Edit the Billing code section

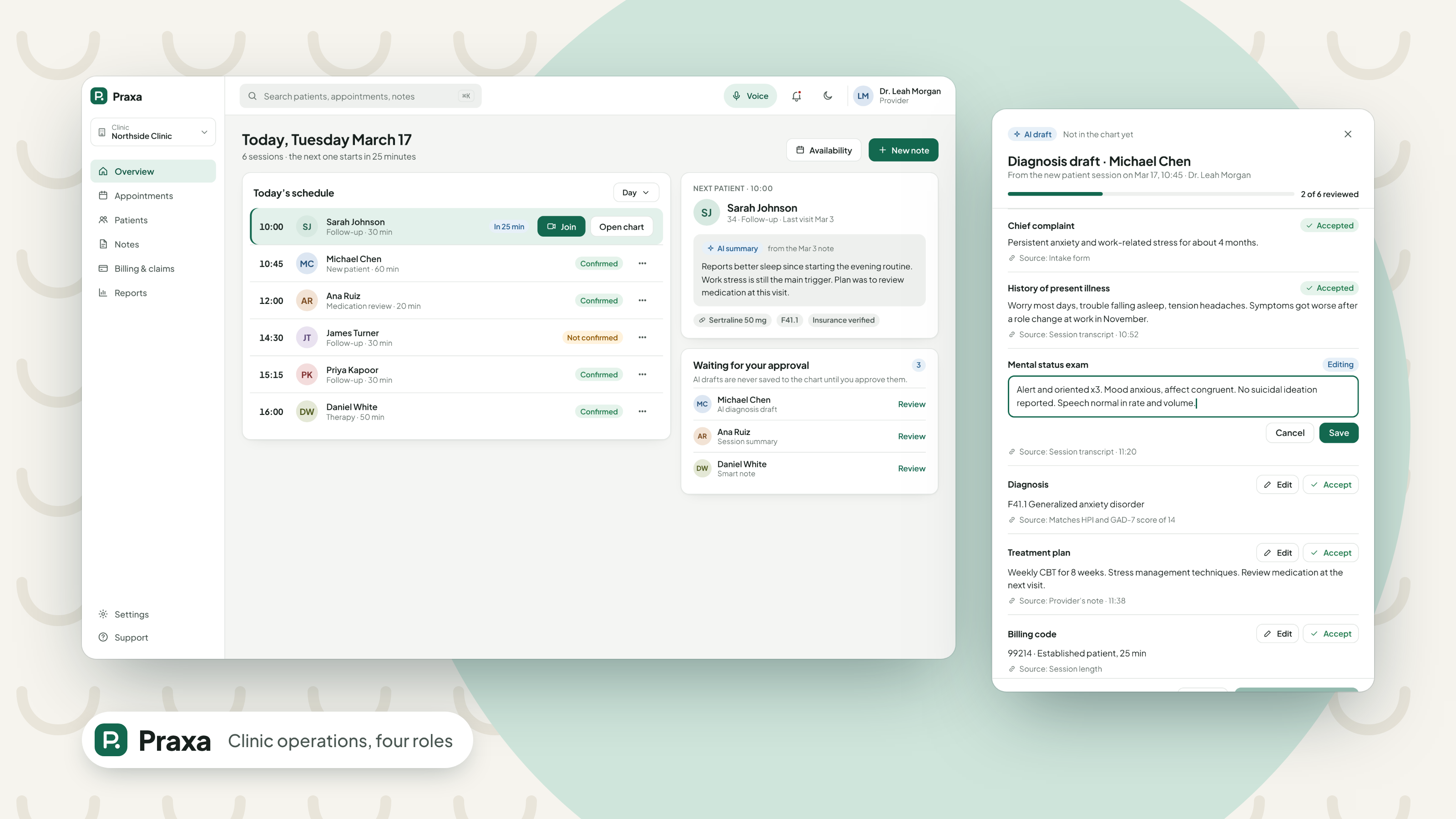(x=1277, y=634)
